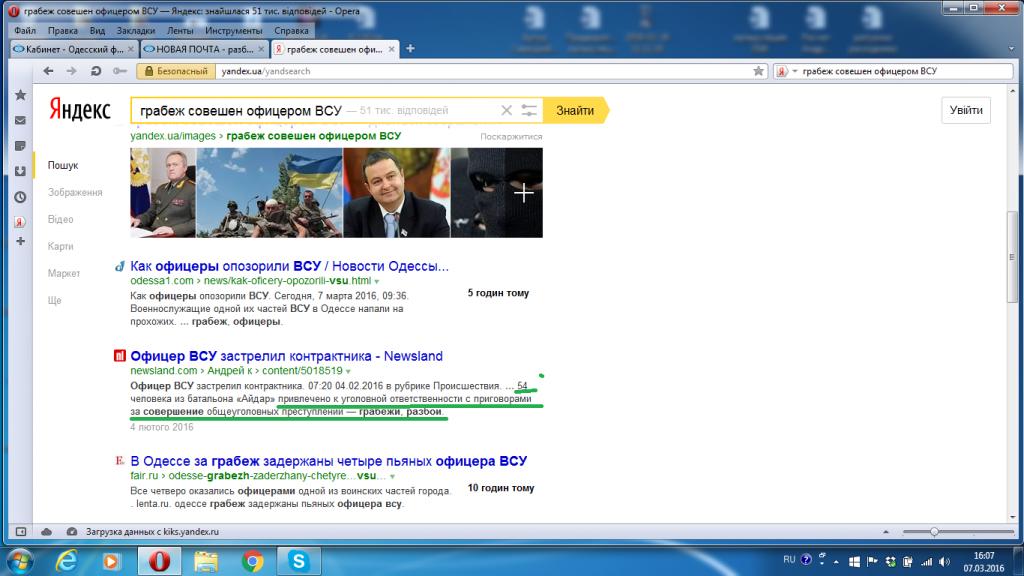Open the Как офицеры опозорили ВСУ result
Viewport: 1024px width, 576px height.
click(289, 266)
